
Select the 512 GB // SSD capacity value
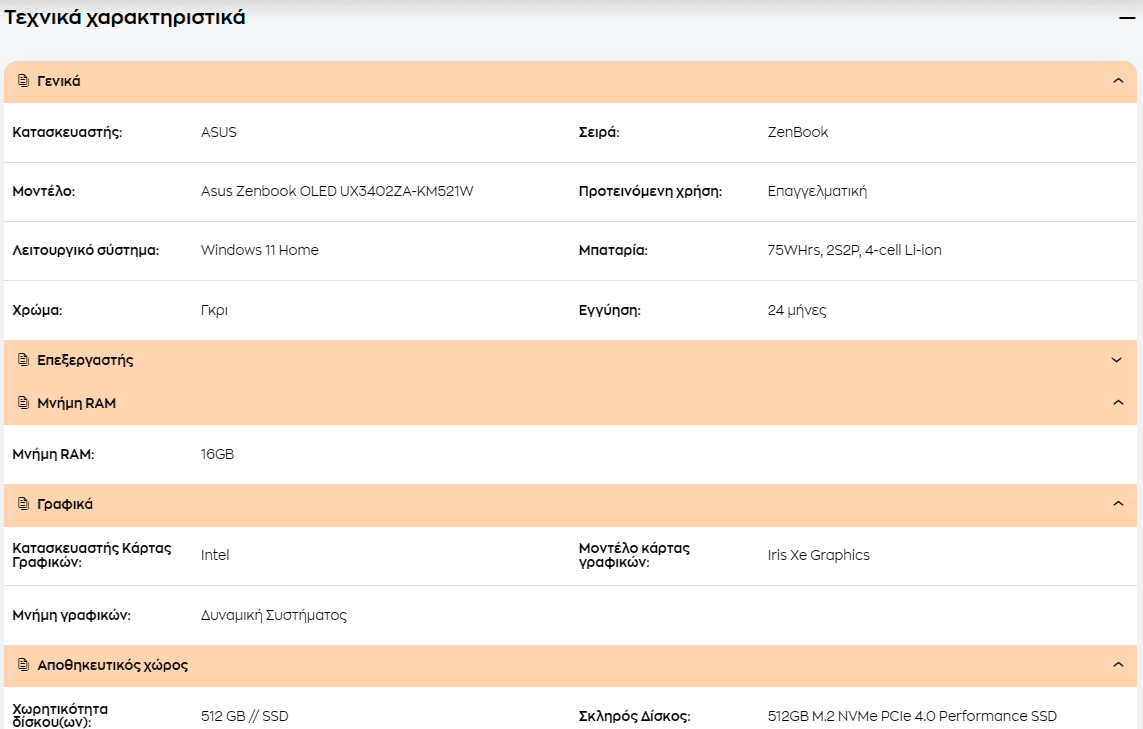point(245,716)
